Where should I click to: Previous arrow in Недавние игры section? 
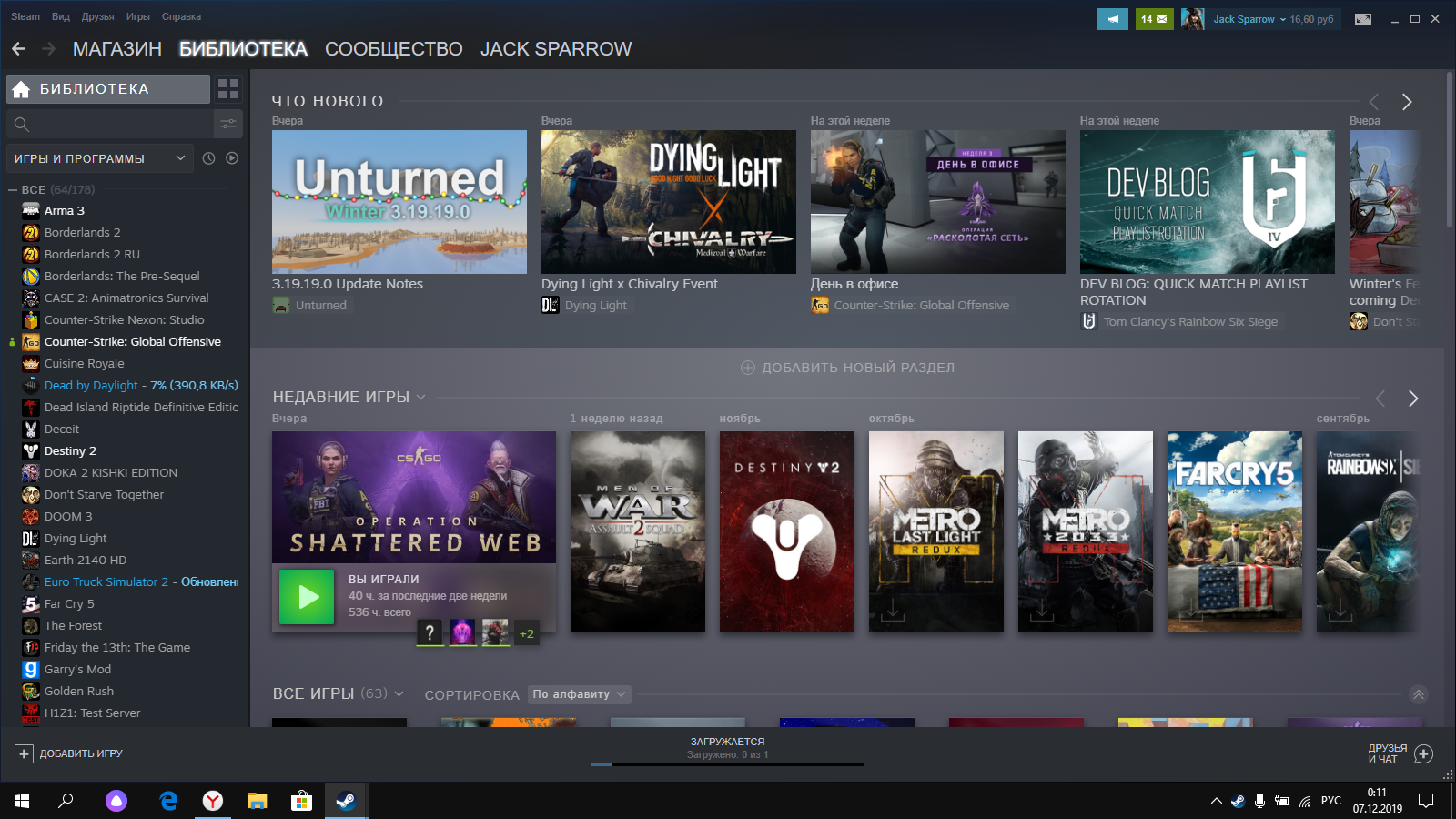pos(1380,399)
